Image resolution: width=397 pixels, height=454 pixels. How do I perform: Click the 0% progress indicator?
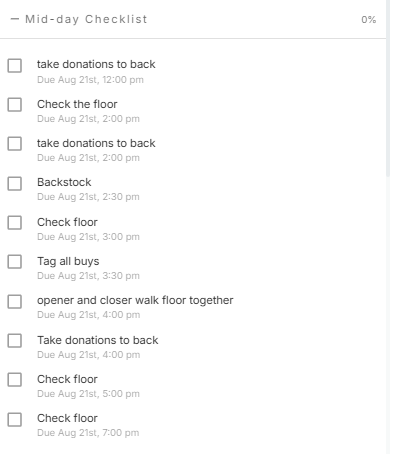coord(369,20)
